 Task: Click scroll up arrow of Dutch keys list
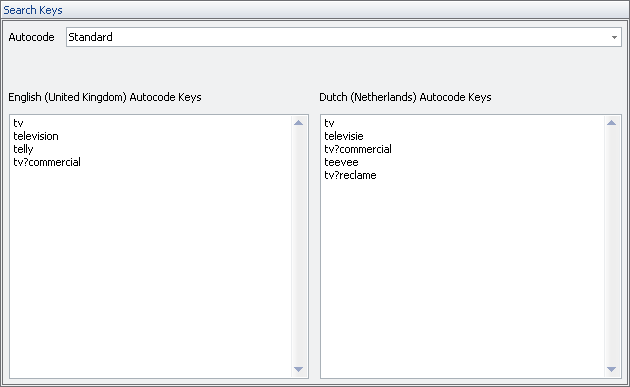pyautogui.click(x=612, y=123)
